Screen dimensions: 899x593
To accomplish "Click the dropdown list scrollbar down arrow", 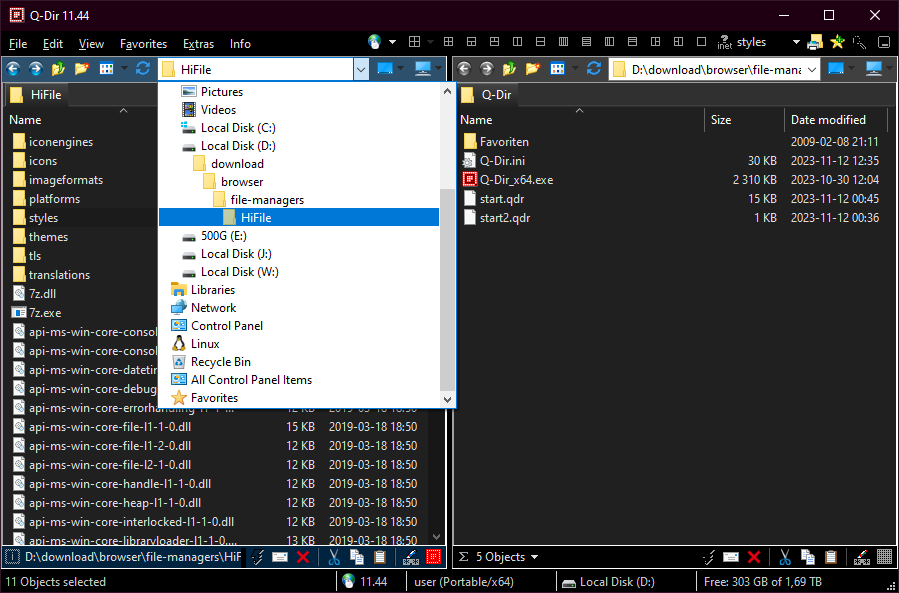I will pos(448,399).
